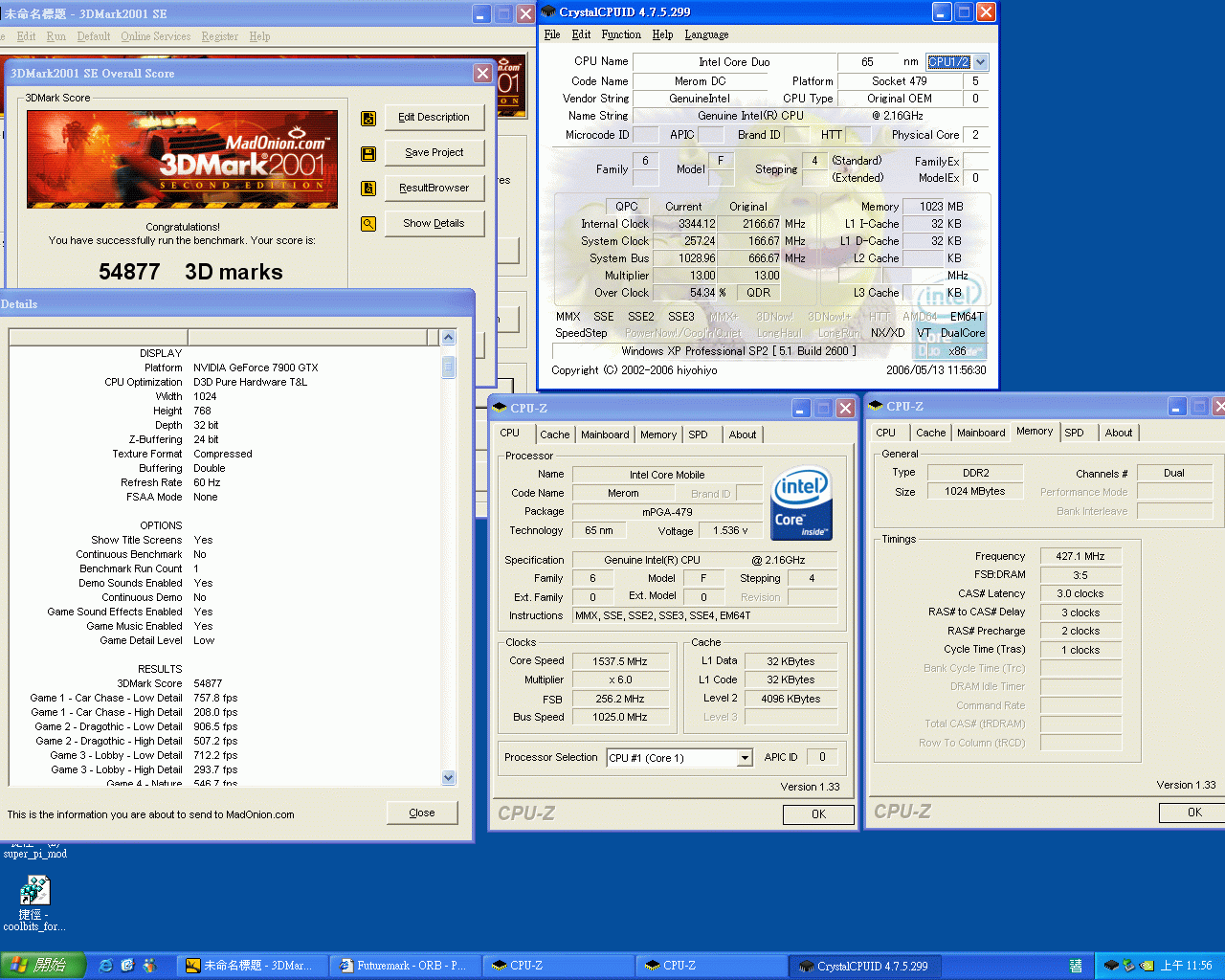The width and height of the screenshot is (1225, 980).
Task: Click the Frequency field showing 427.1 MHz
Action: pos(1080,556)
